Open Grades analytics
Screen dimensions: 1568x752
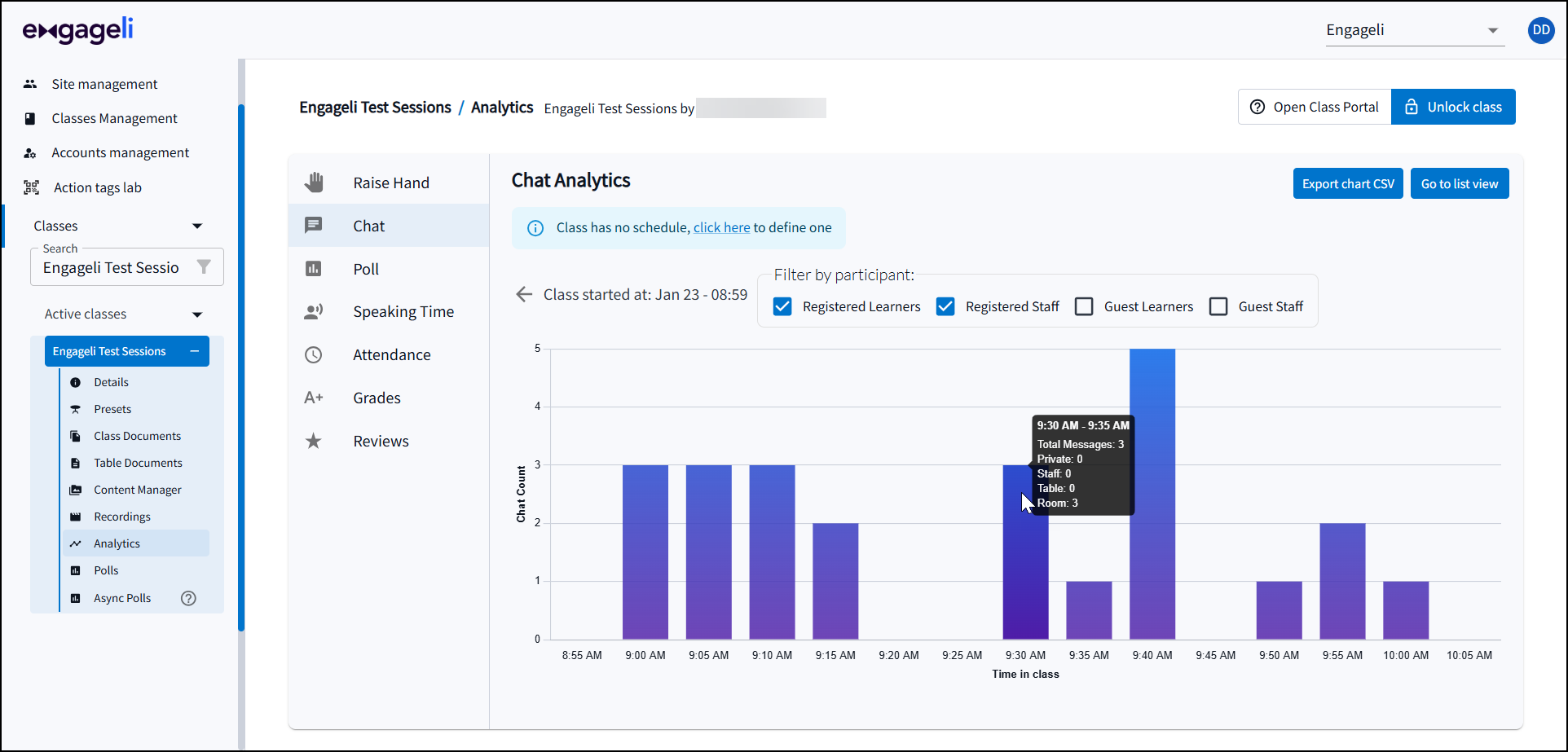coord(389,398)
